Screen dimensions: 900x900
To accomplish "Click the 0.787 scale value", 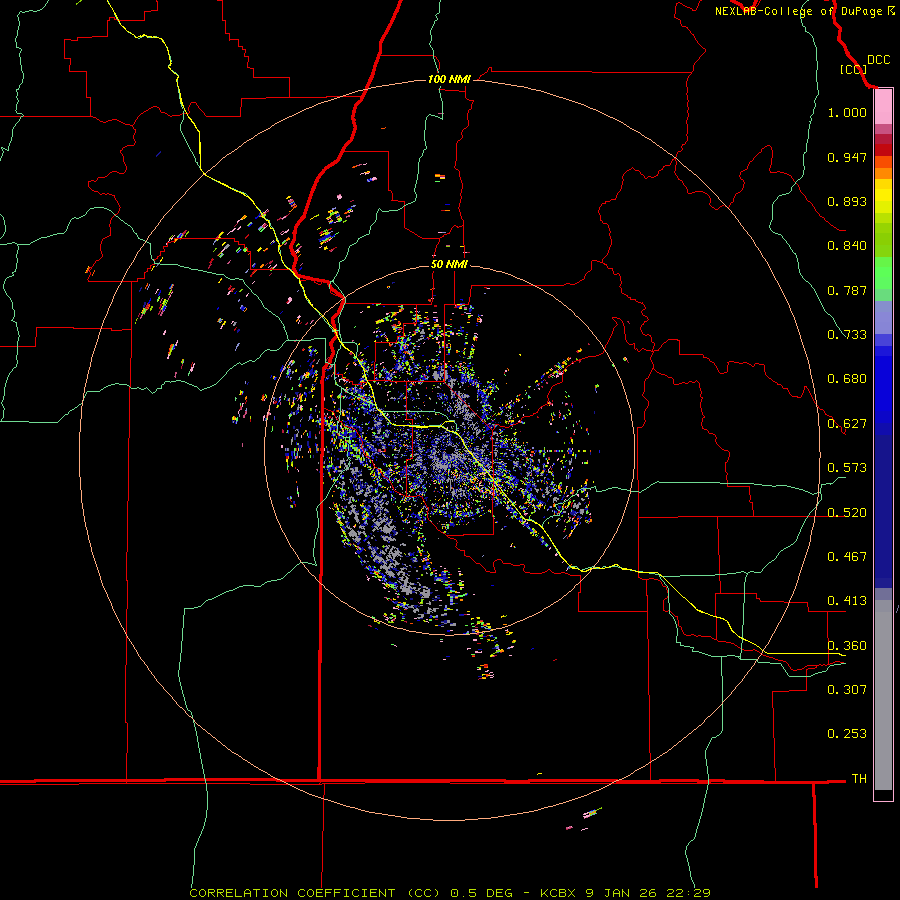I will click(x=847, y=290).
